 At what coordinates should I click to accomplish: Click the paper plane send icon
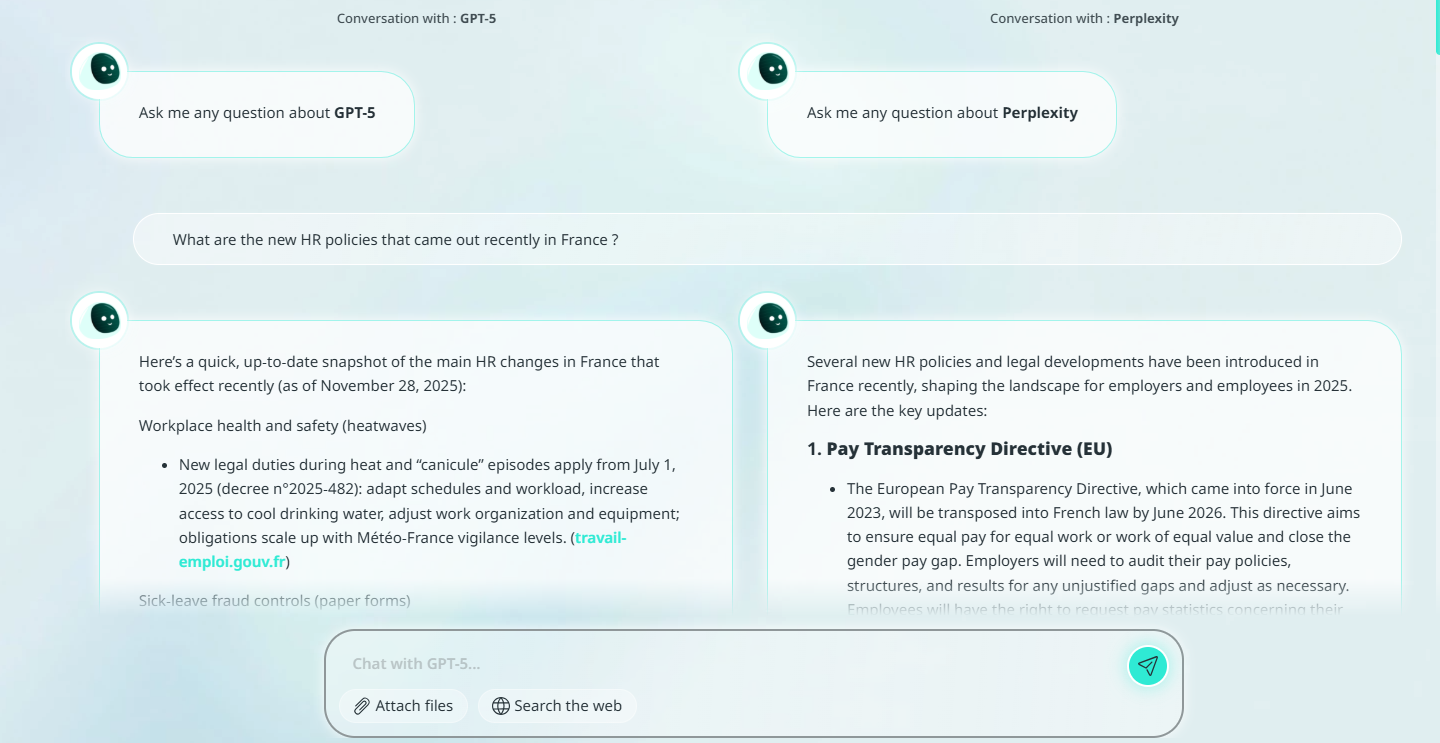pos(1148,666)
